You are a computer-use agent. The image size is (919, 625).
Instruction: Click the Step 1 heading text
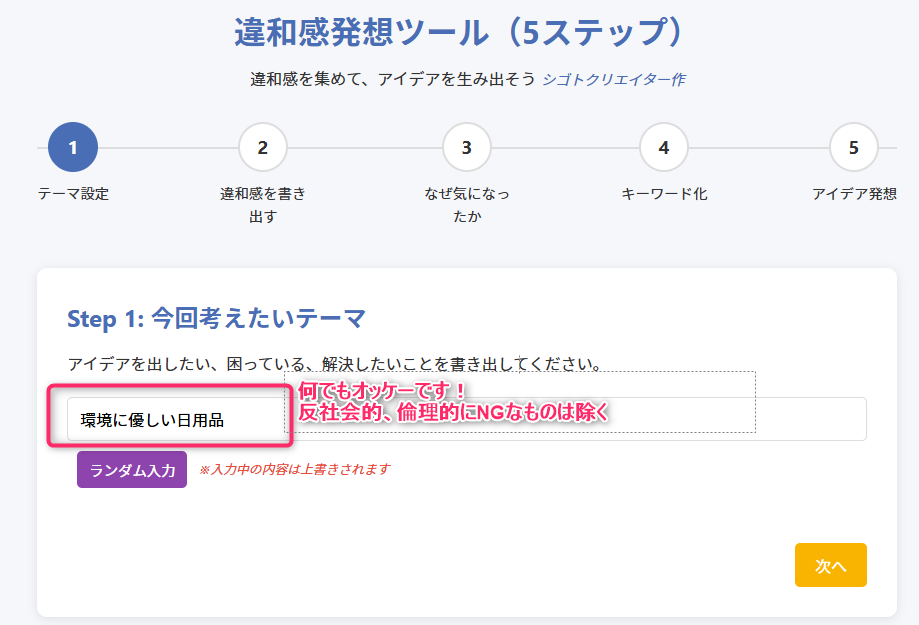click(x=216, y=319)
